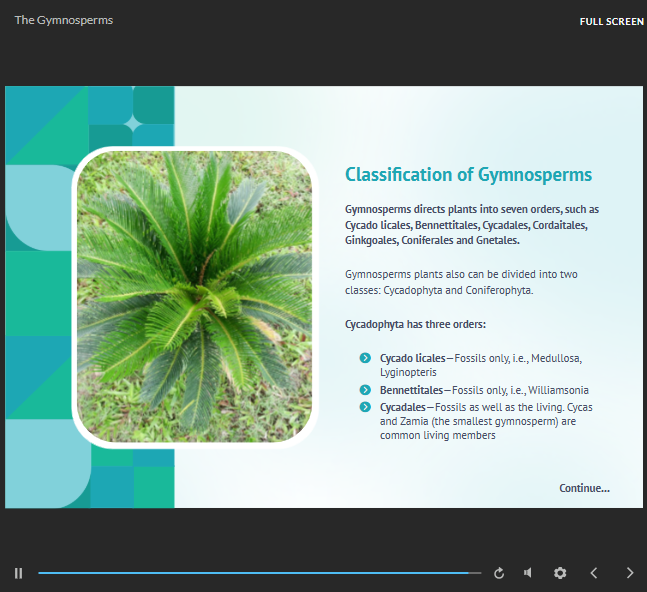Click 'The Gymnosperms' course title

[x=63, y=20]
